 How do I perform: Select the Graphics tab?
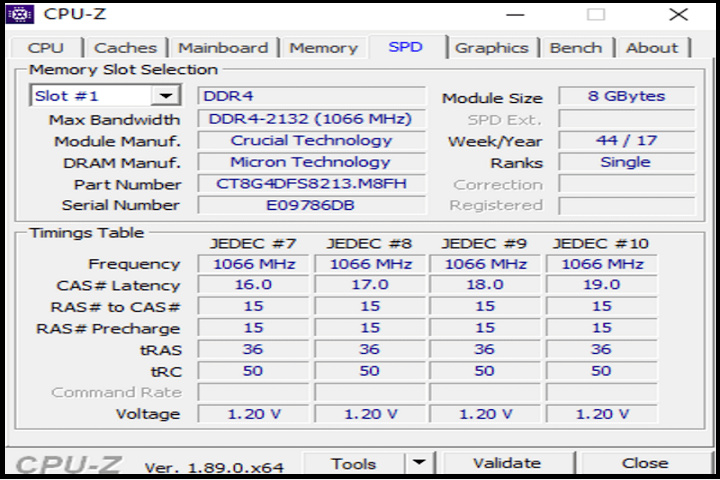click(x=491, y=48)
